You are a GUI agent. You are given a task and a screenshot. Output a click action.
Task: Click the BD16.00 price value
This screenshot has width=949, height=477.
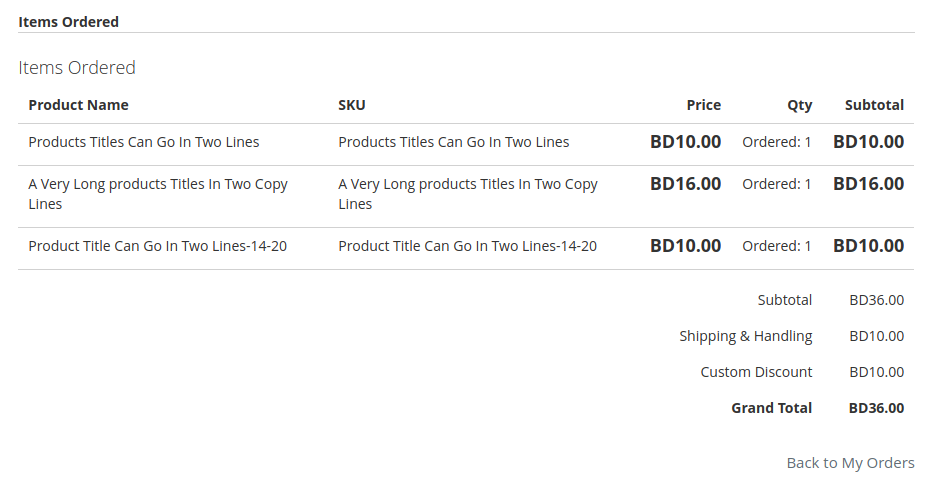click(686, 183)
